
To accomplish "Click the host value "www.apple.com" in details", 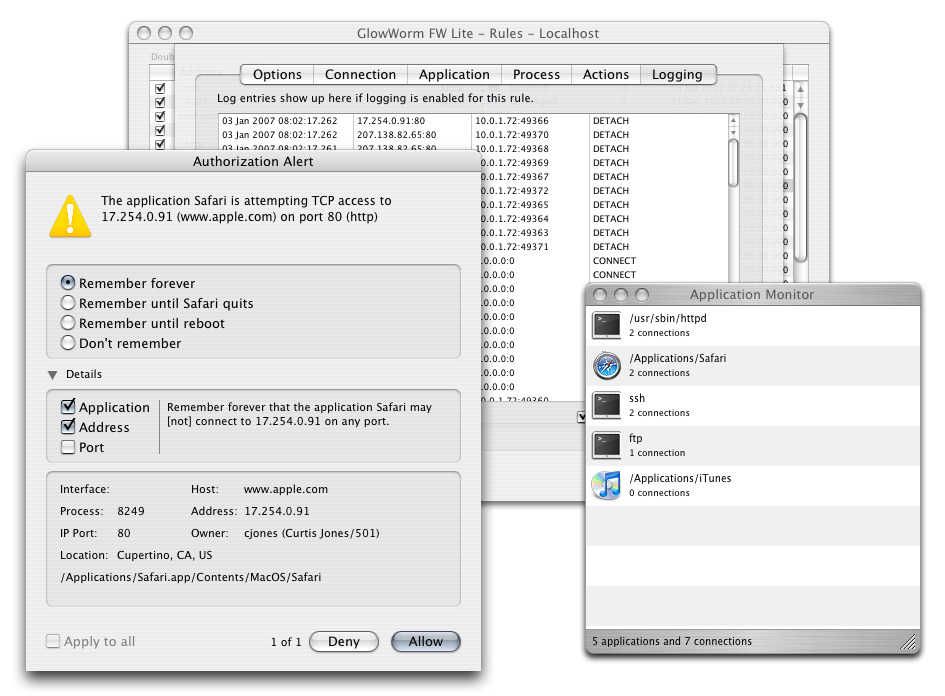I will (x=286, y=489).
